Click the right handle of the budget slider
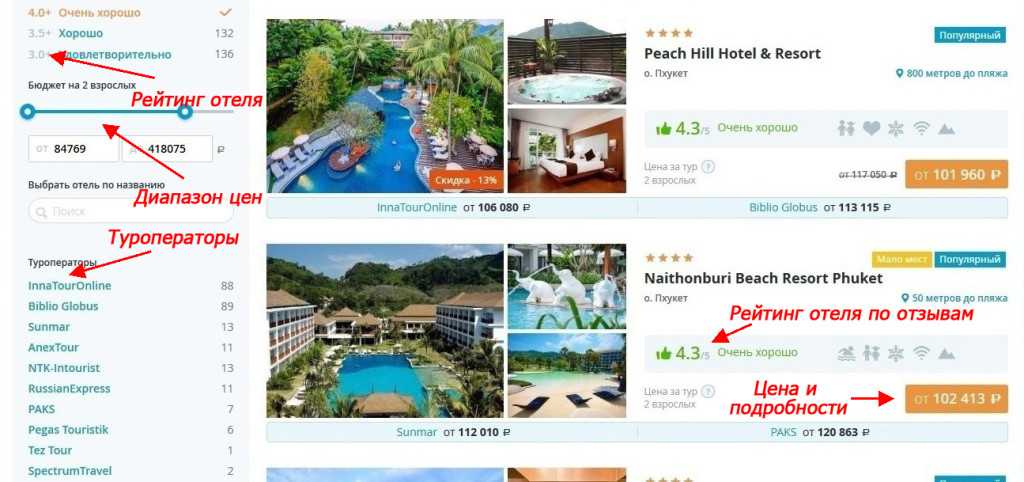 tap(185, 112)
